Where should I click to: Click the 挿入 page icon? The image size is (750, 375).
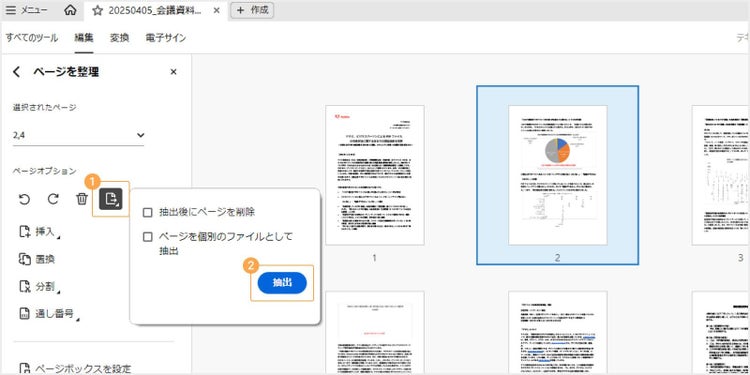pyautogui.click(x=24, y=232)
